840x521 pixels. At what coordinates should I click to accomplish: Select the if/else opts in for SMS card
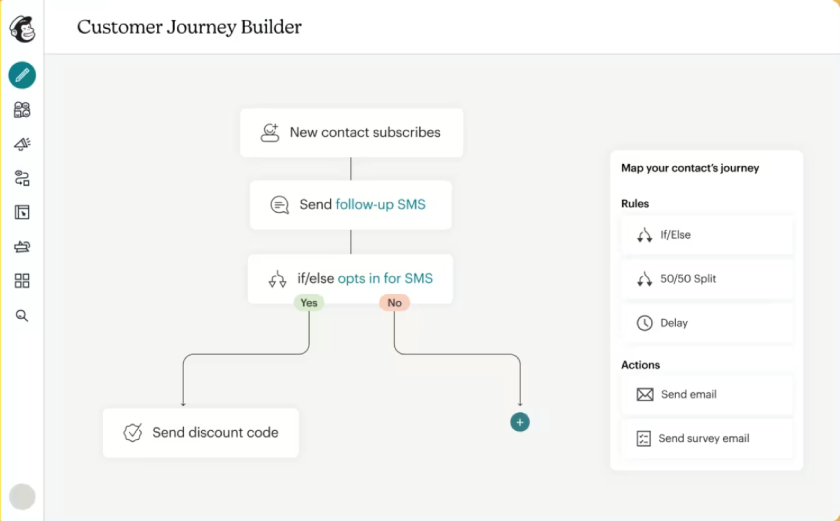[x=350, y=279]
